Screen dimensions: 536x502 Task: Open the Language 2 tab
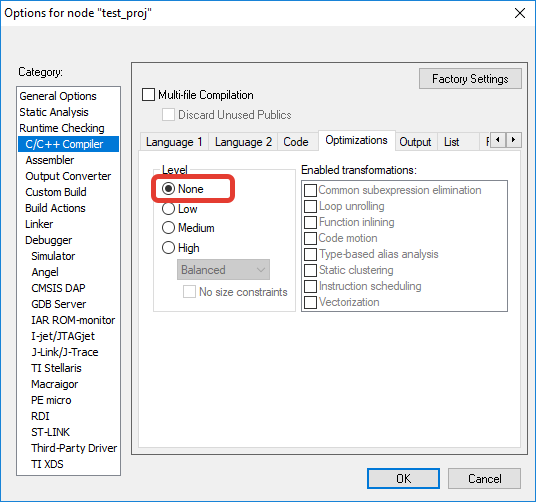243,142
